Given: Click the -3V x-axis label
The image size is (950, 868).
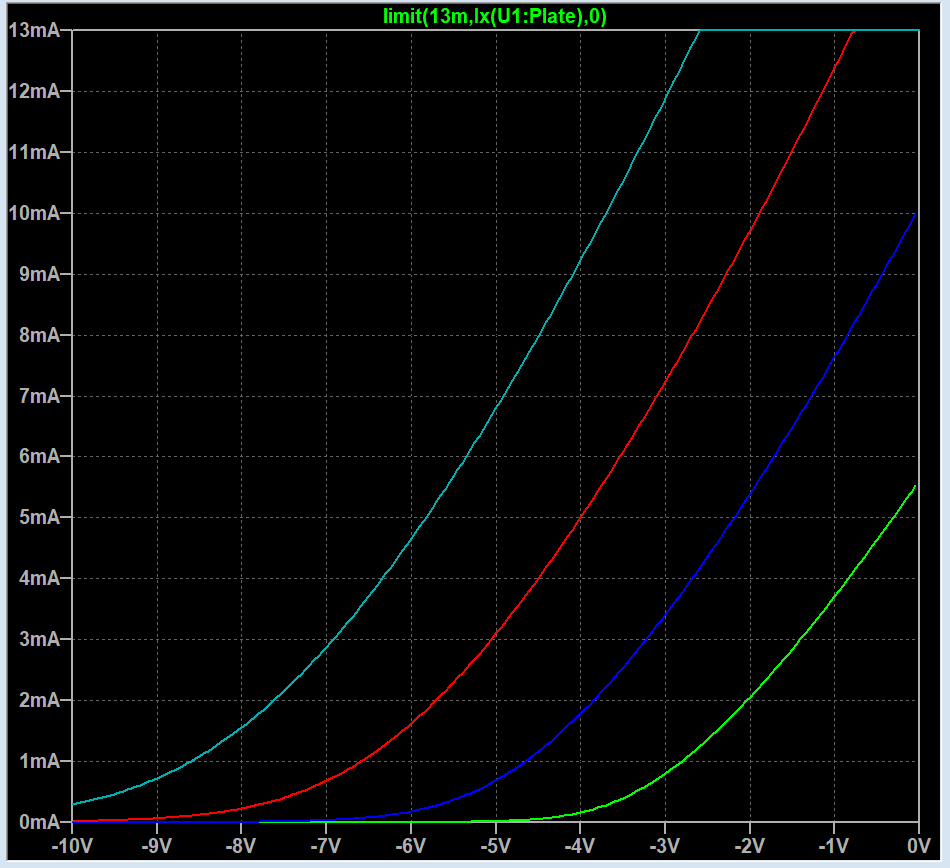Looking at the screenshot, I should coord(665,846).
